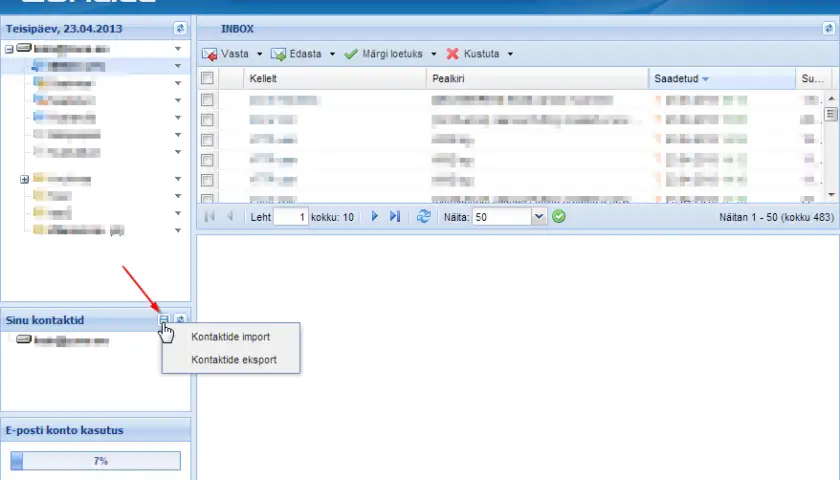Sort by the Pealkiri column header
840x480 pixels.
[537, 79]
